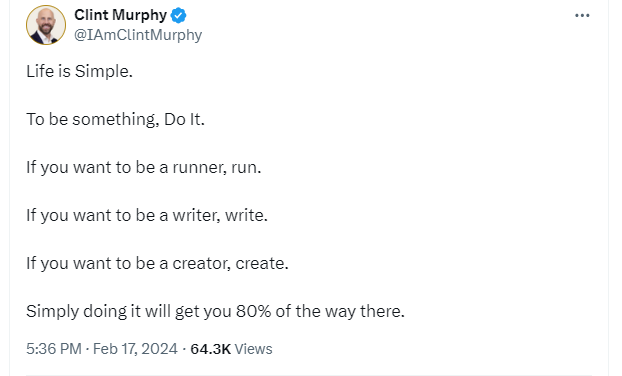
Task: Click the Clint Murphy display name
Action: coord(121,15)
